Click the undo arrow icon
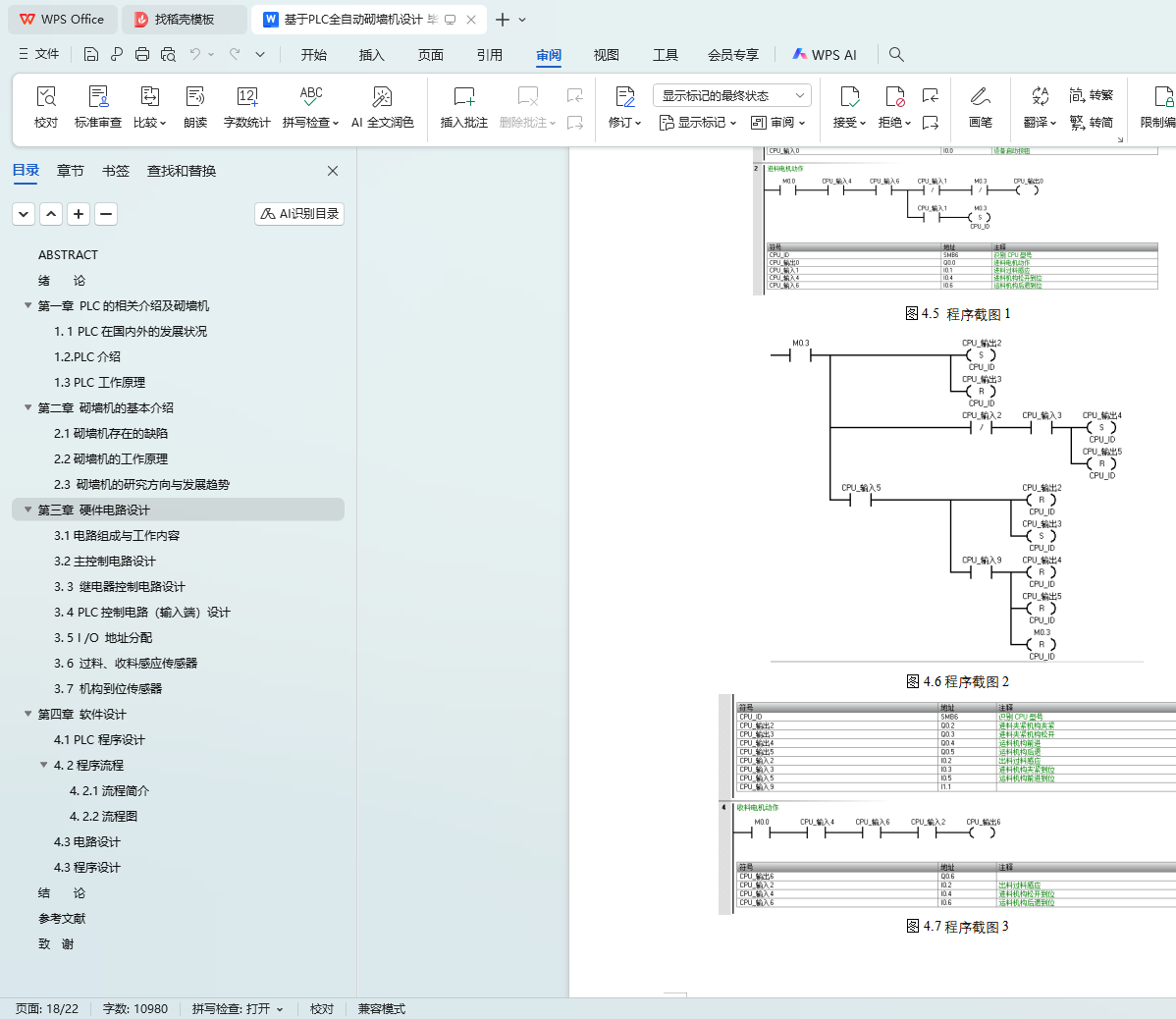Screen dimensions: 1176x1019 click(195, 54)
